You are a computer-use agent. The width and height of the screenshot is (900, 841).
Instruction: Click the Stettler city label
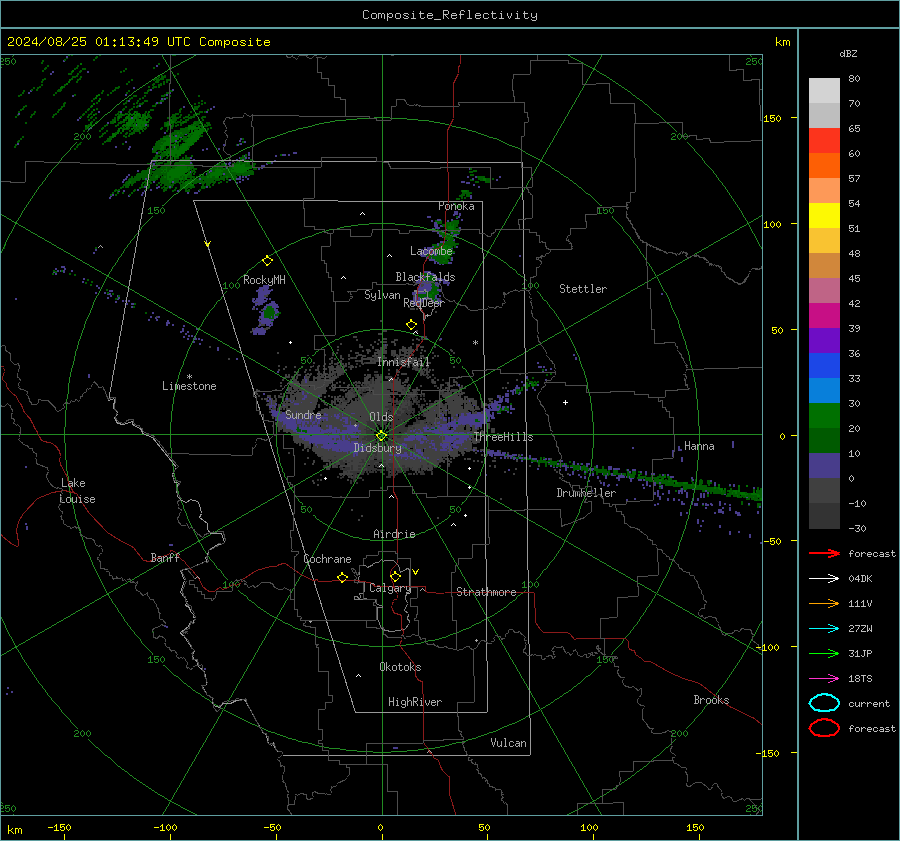pyautogui.click(x=583, y=289)
